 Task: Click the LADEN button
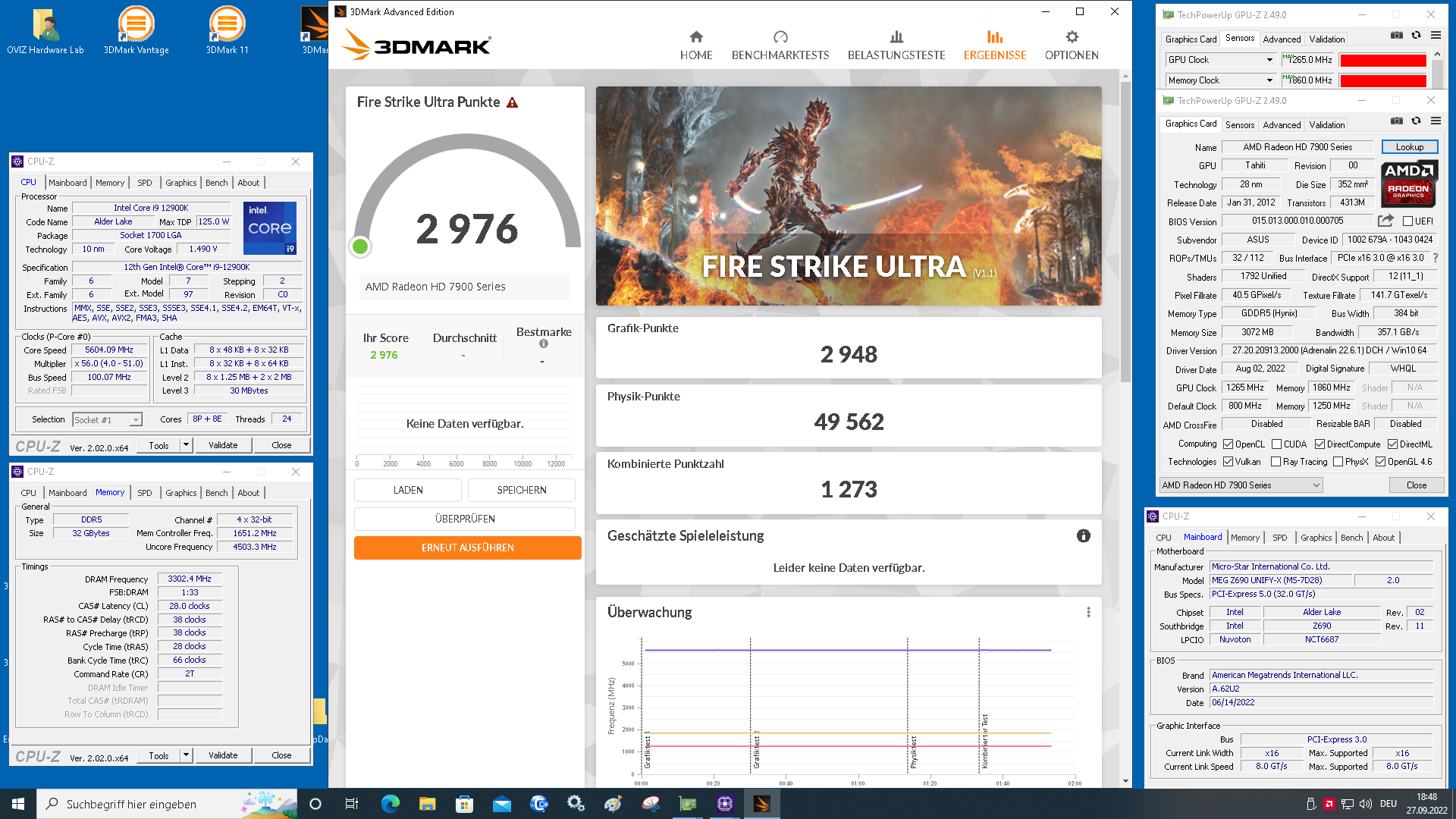tap(408, 491)
